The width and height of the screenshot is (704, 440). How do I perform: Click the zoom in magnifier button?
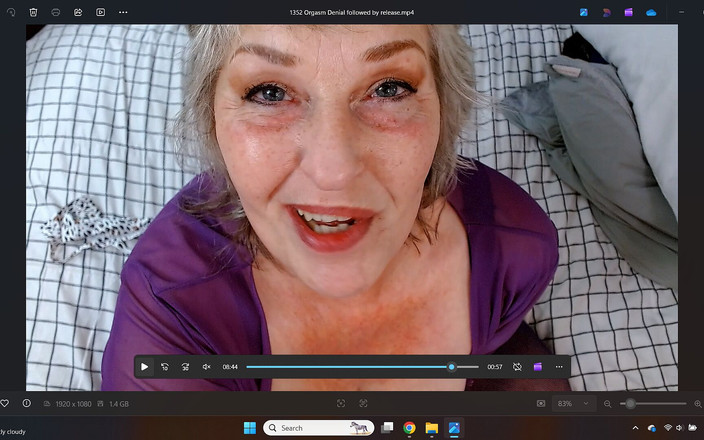coord(697,403)
